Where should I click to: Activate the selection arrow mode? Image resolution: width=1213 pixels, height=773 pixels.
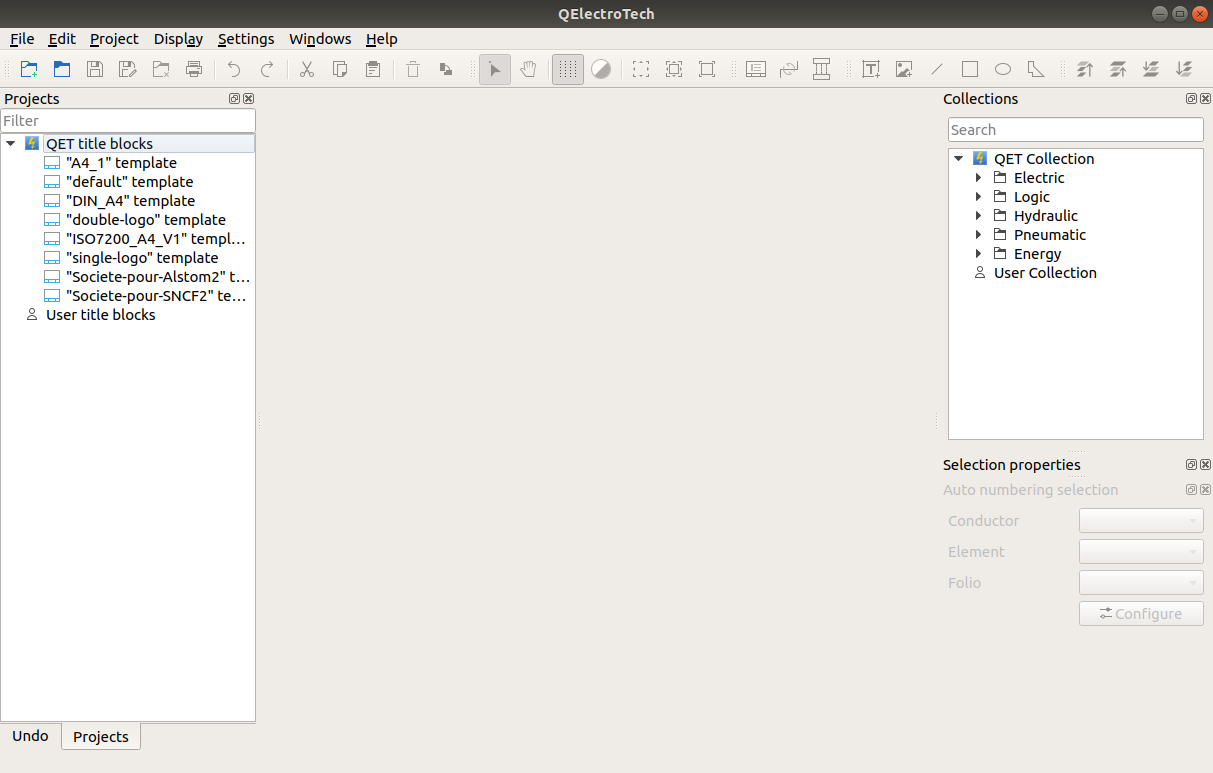pos(495,69)
